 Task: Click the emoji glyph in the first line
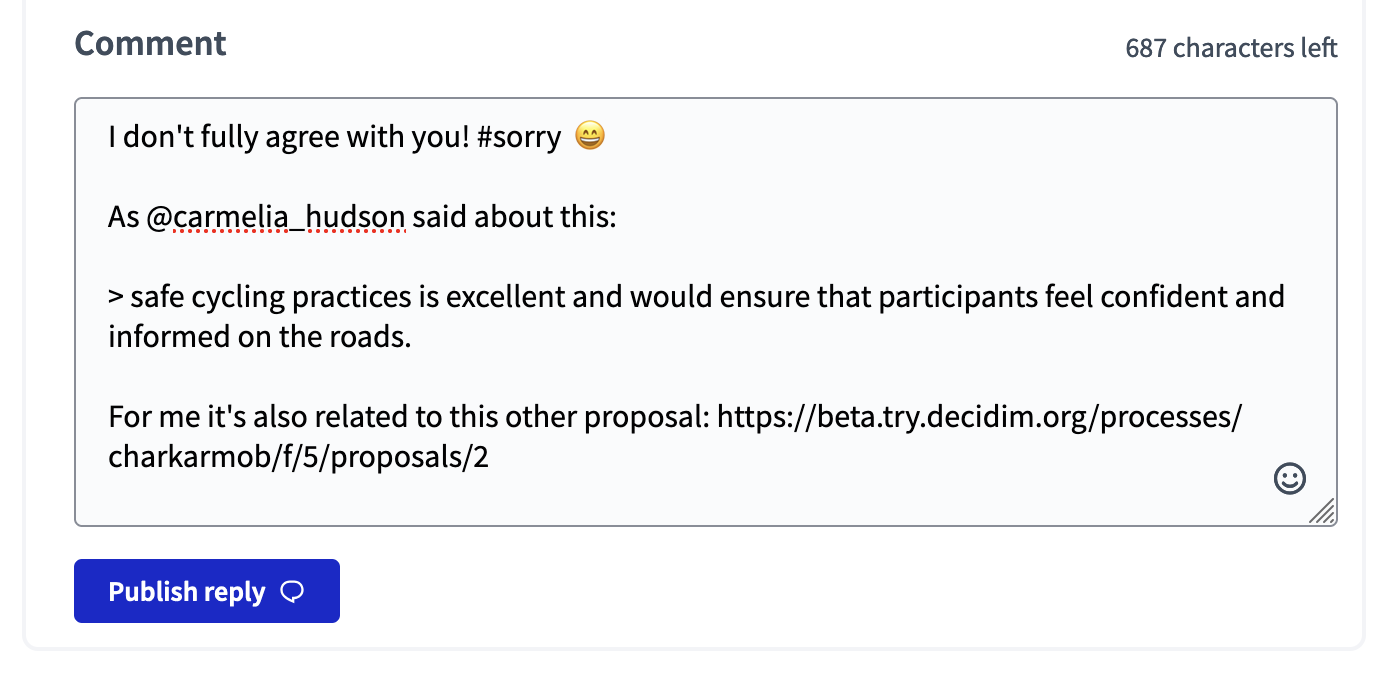click(x=590, y=135)
